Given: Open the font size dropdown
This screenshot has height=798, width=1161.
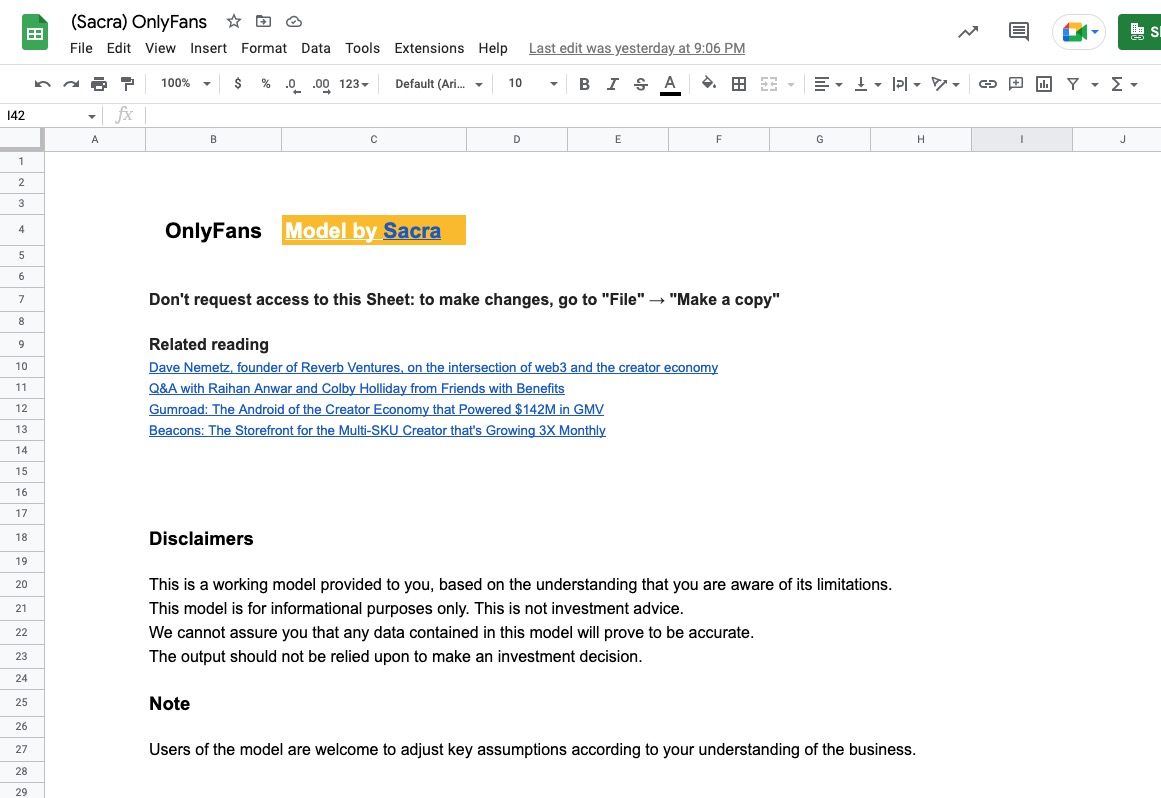Looking at the screenshot, I should pyautogui.click(x=532, y=84).
